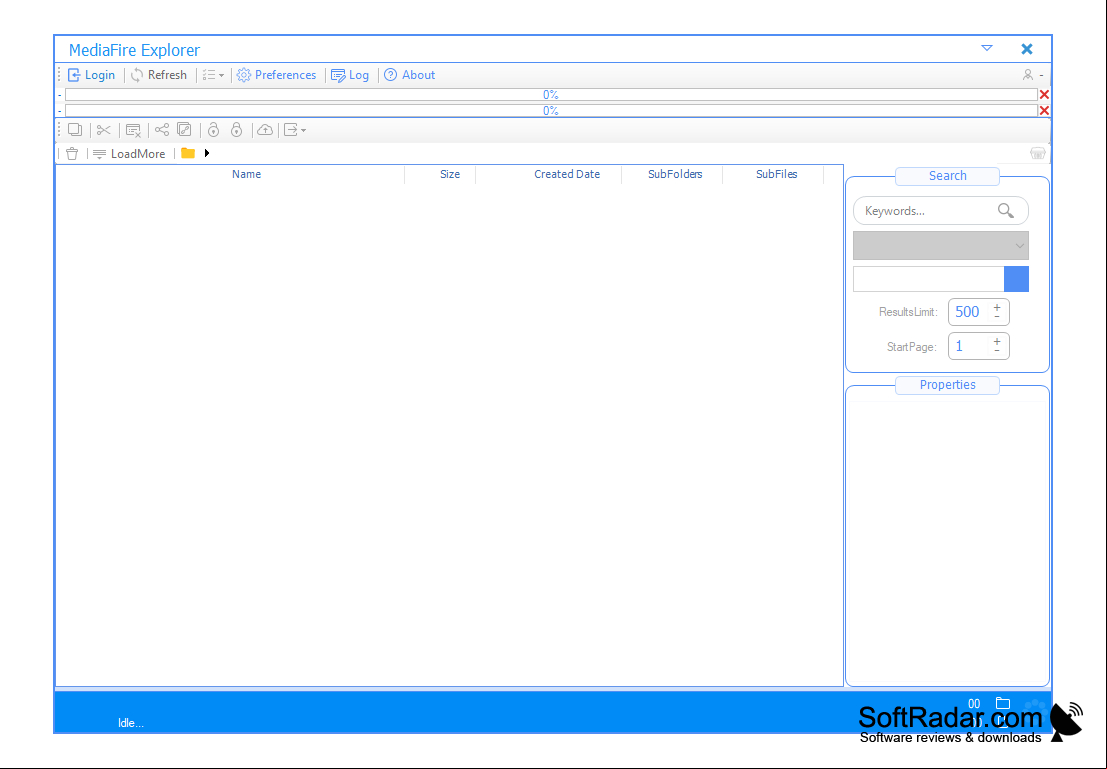Image resolution: width=1107 pixels, height=769 pixels.
Task: Open the export arrow dropdown
Action: tap(294, 130)
